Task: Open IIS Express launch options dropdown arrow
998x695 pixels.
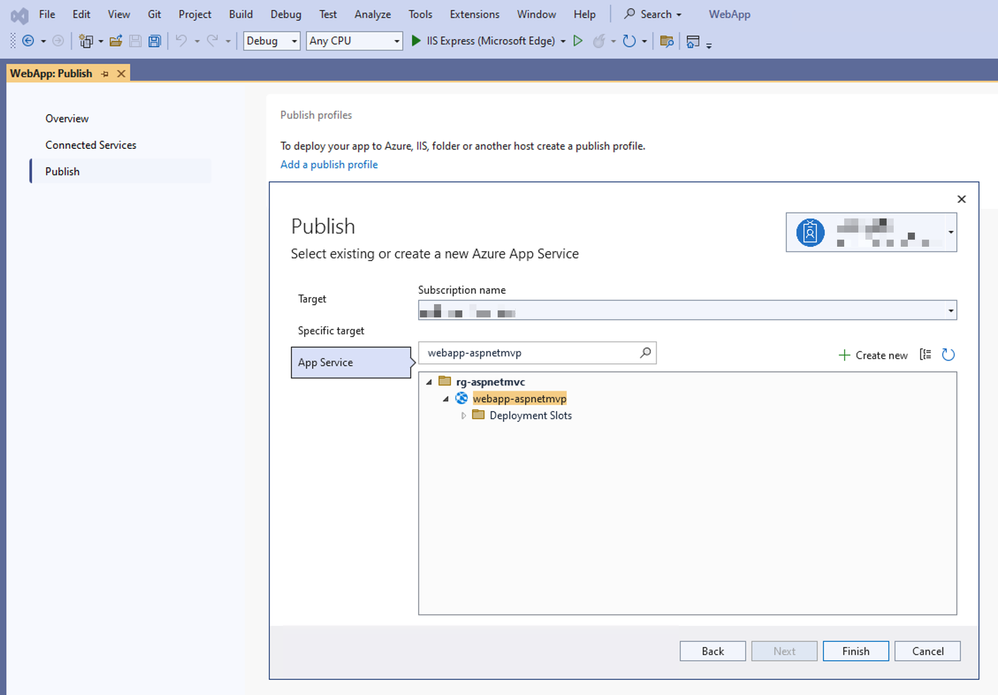Action: pyautogui.click(x=563, y=41)
